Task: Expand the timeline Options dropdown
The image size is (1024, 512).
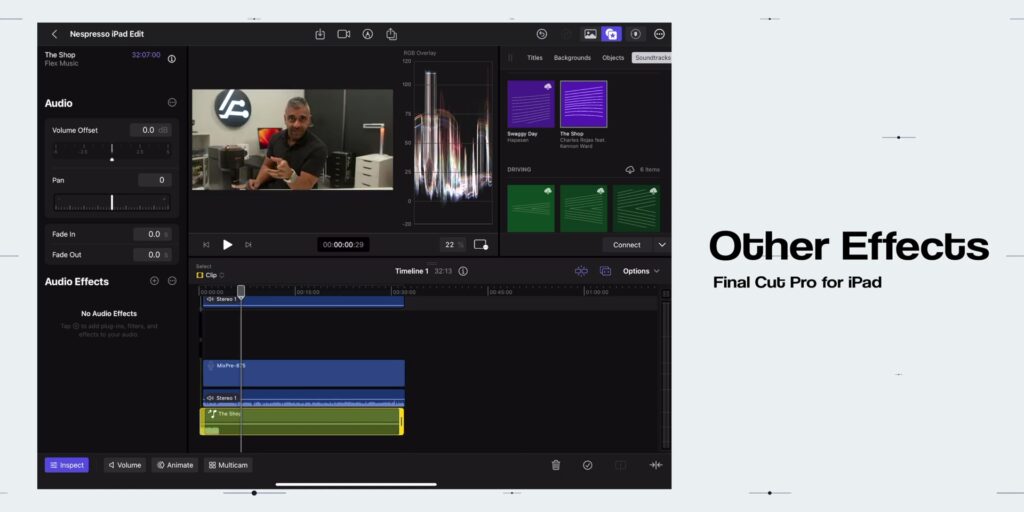Action: (641, 271)
